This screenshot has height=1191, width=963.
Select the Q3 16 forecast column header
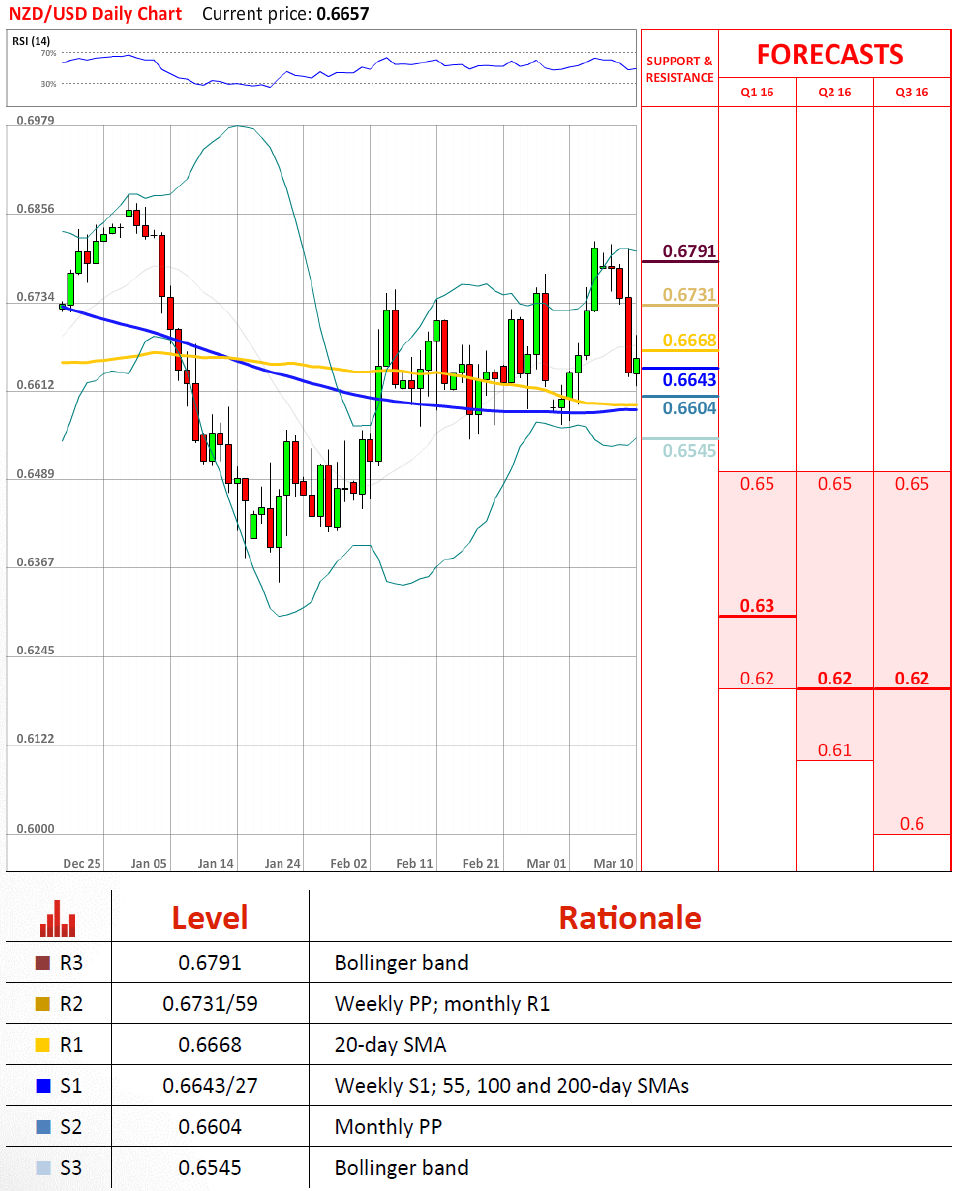912,92
